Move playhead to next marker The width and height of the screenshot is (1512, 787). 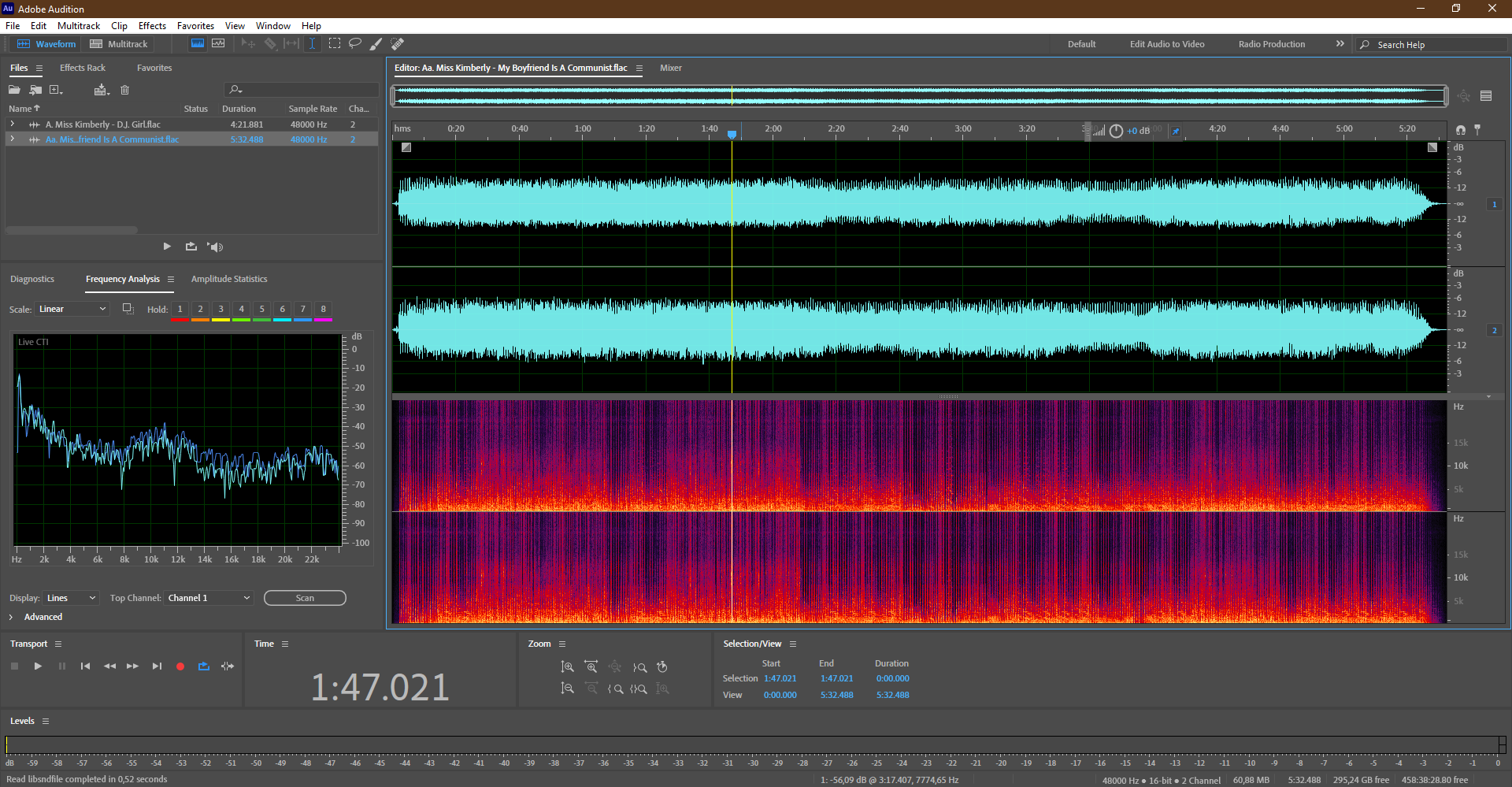tap(157, 666)
